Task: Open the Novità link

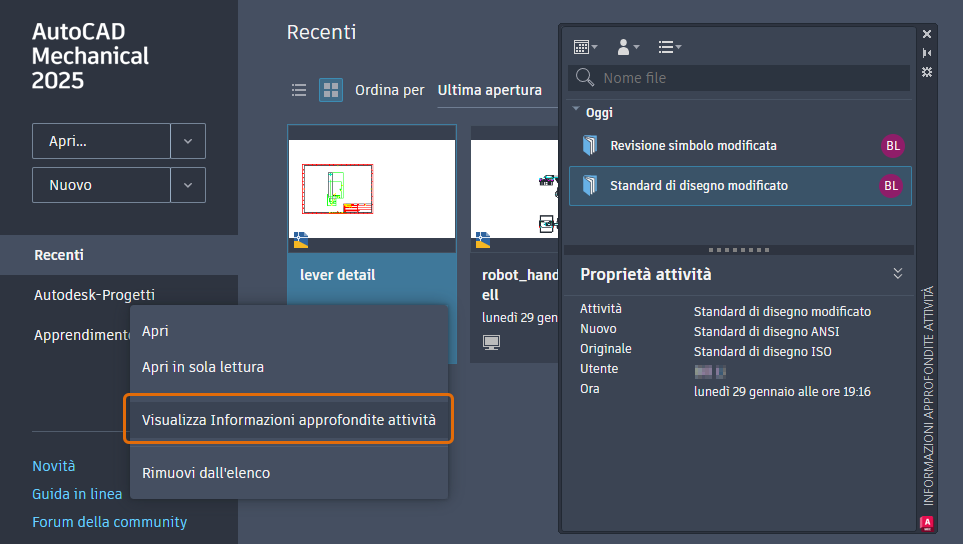Action: (53, 466)
